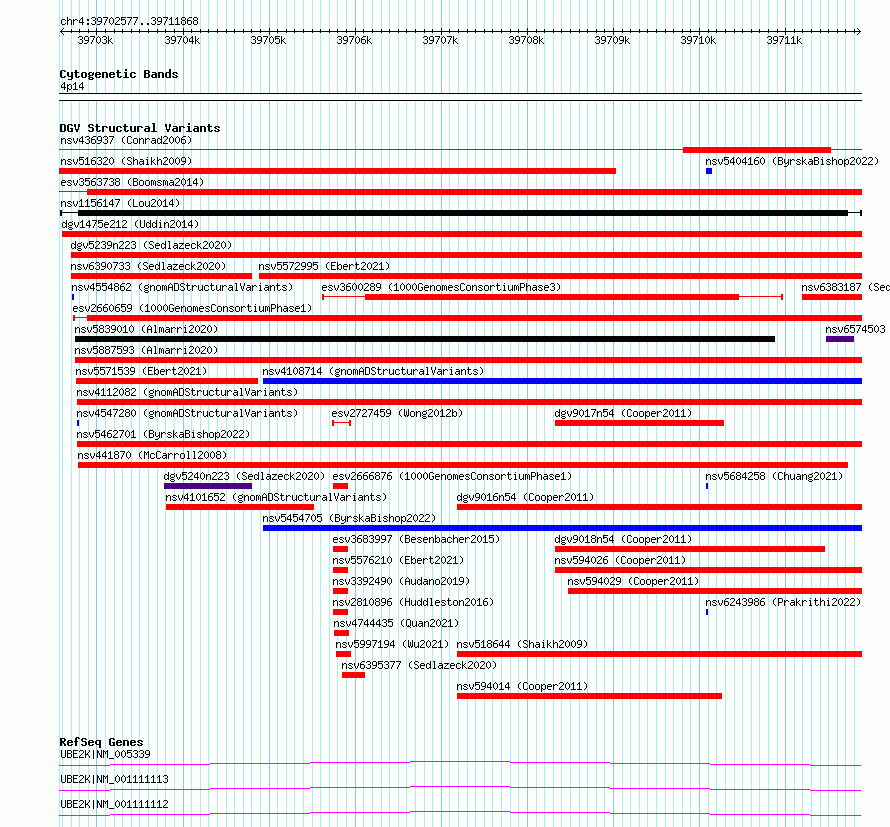The image size is (890, 827).
Task: Open nsv4547280 gnomAD variant label
Action: pyautogui.click(x=187, y=413)
